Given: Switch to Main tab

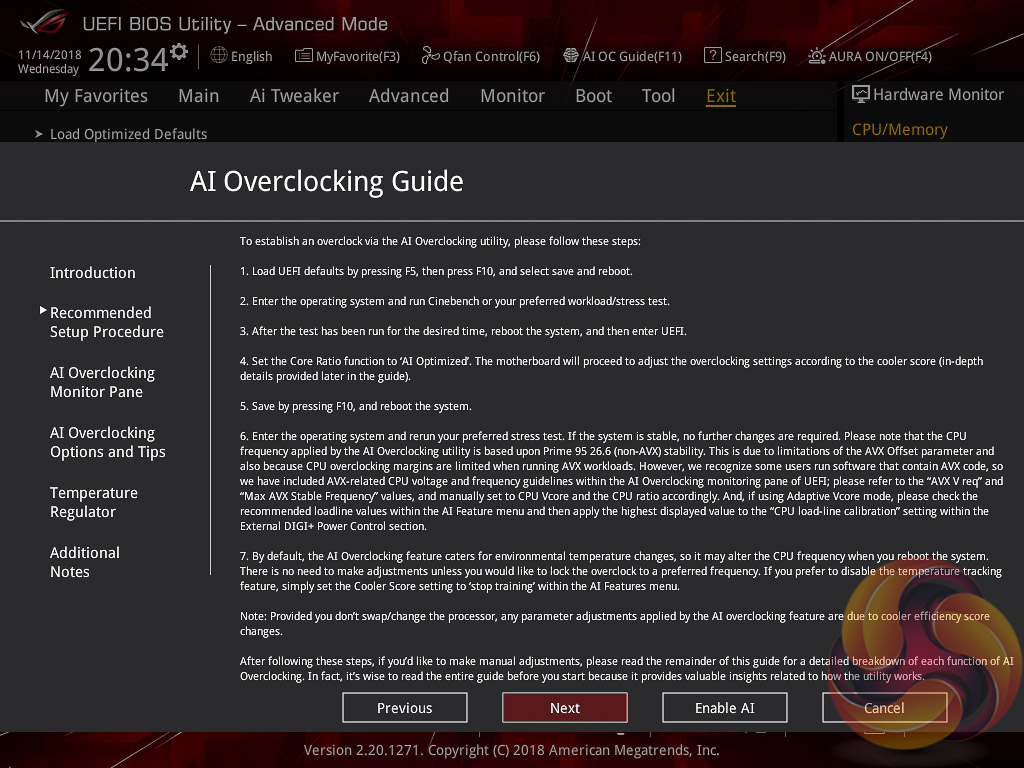Looking at the screenshot, I should coord(199,96).
